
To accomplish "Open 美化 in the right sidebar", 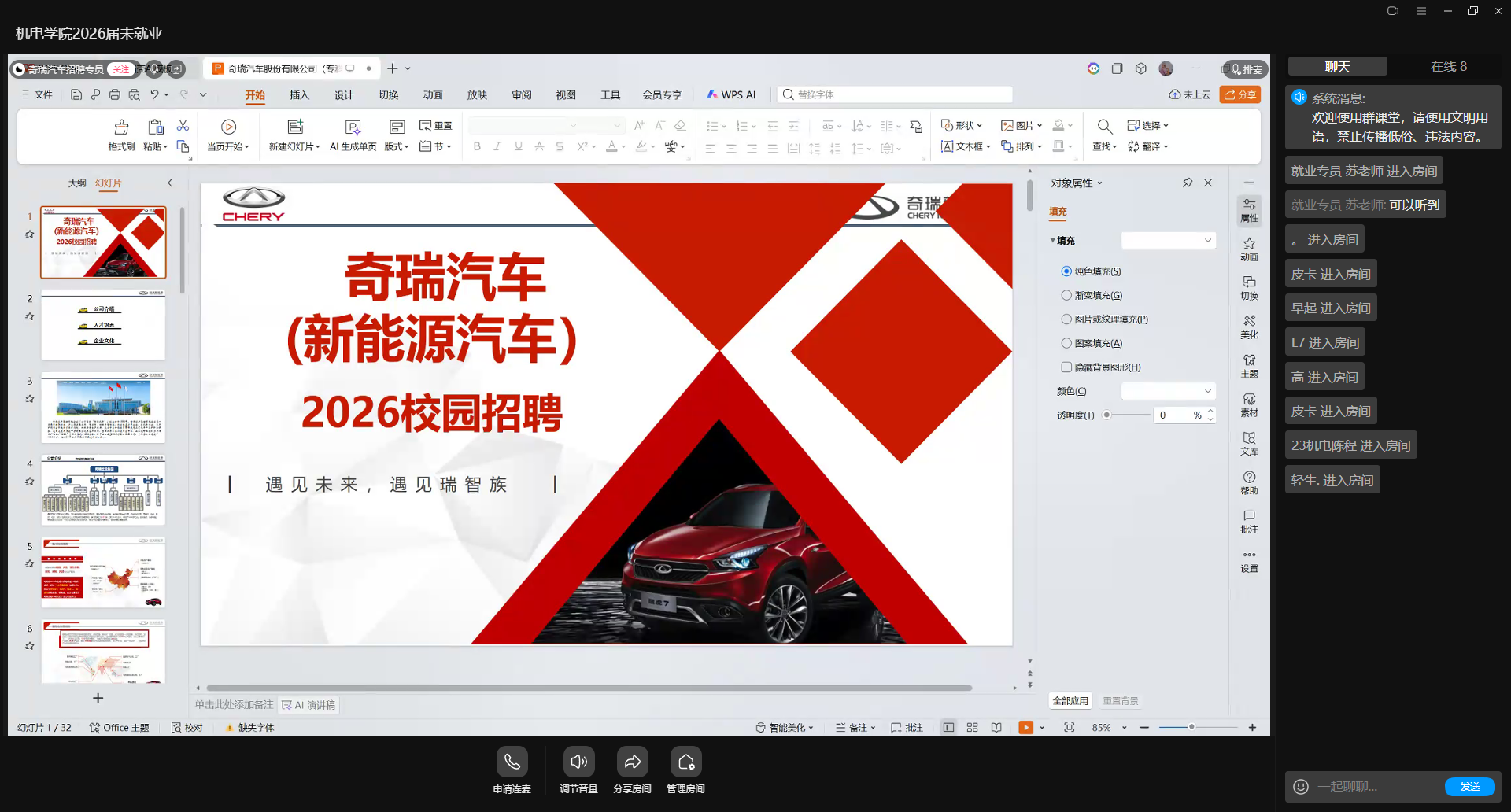I will 1249,327.
